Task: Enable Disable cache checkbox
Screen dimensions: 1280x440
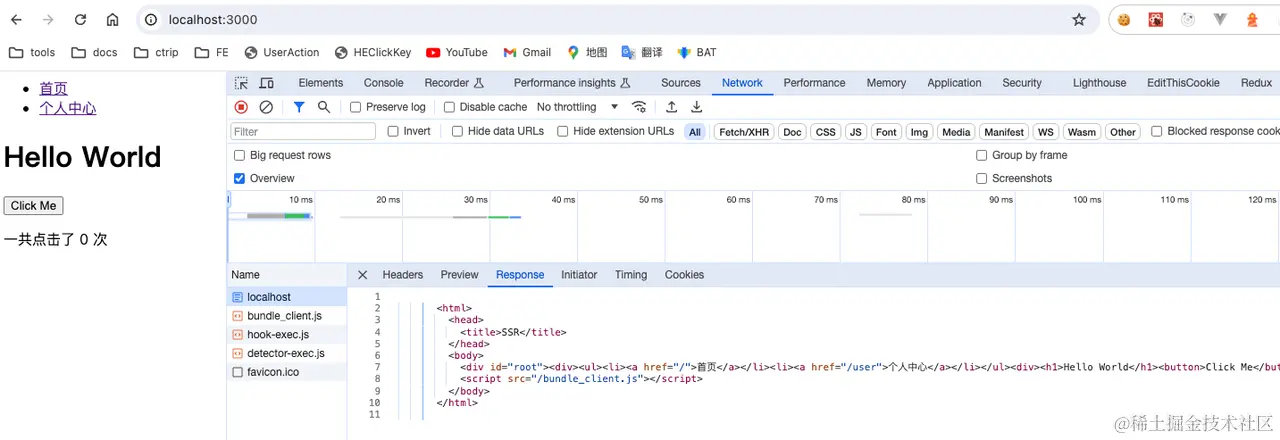Action: (x=449, y=107)
